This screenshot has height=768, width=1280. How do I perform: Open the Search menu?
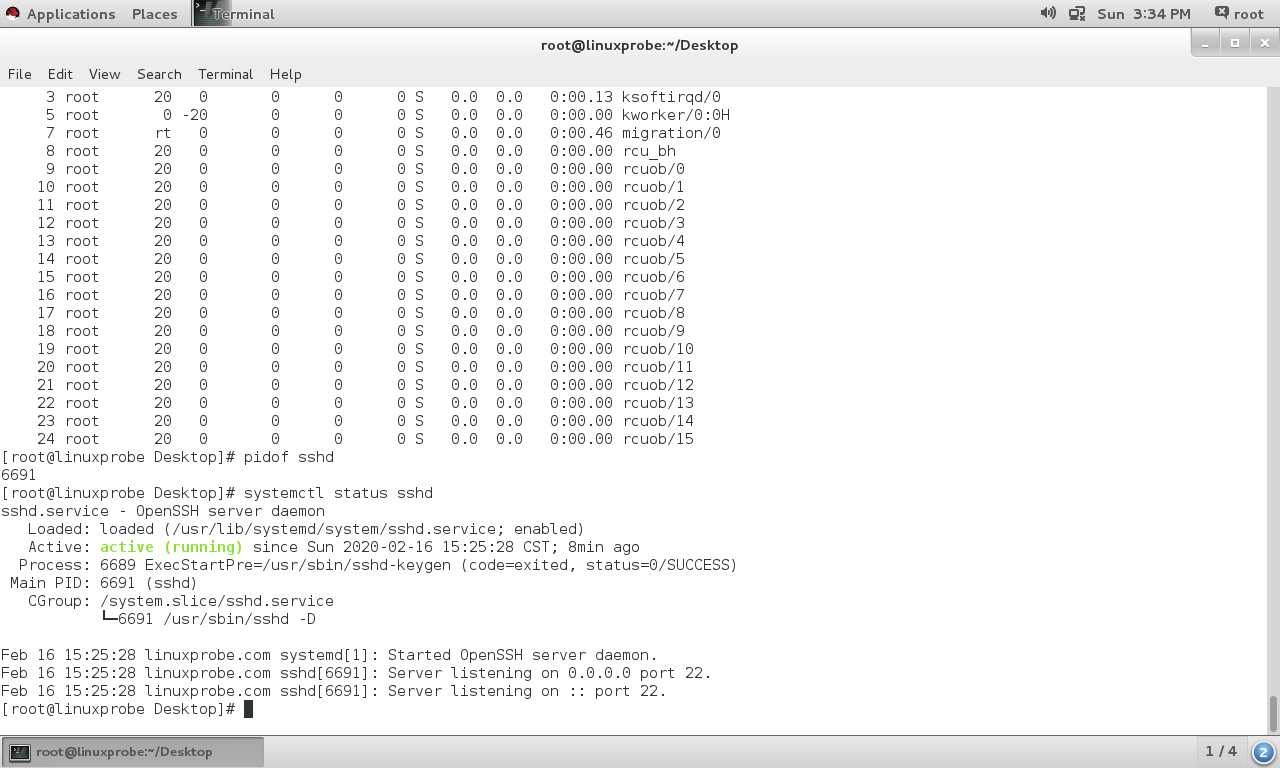[159, 74]
